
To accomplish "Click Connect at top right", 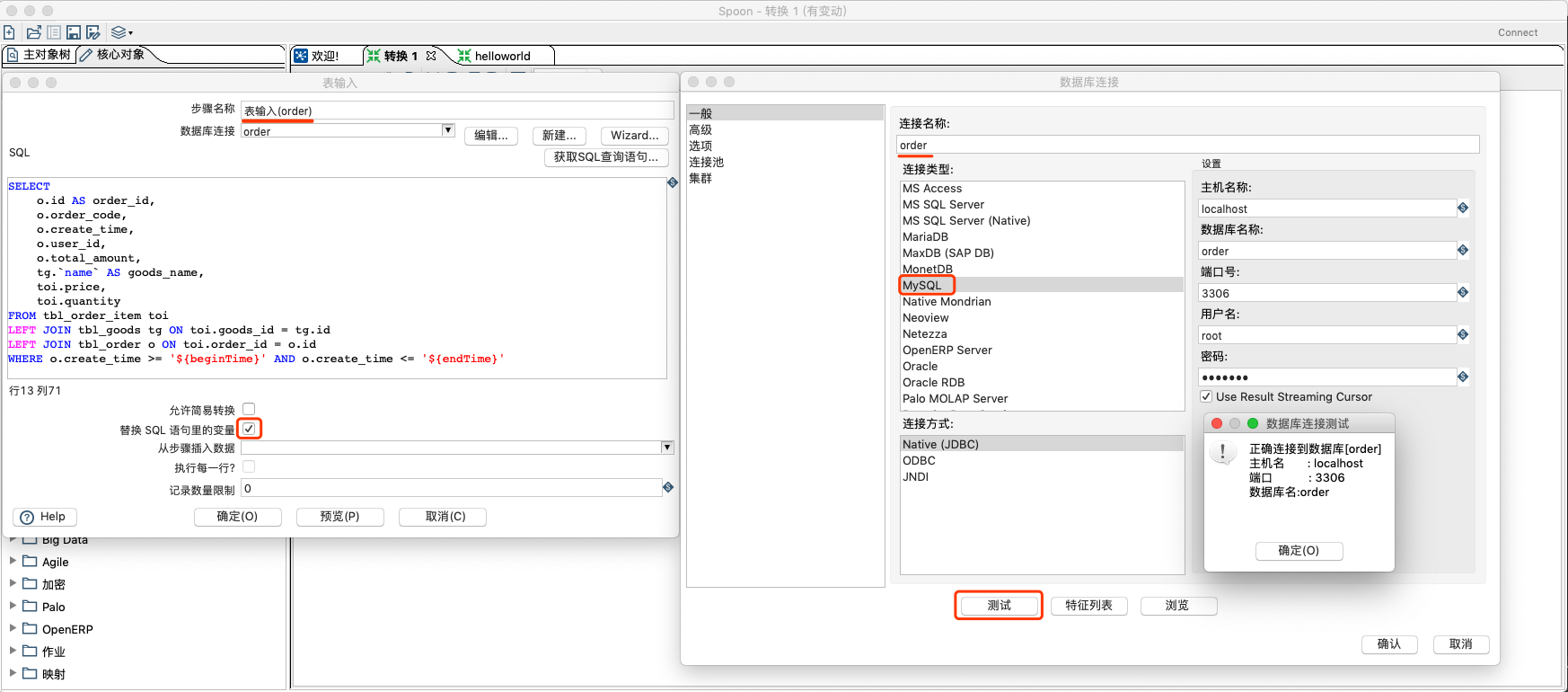I will (x=1518, y=32).
